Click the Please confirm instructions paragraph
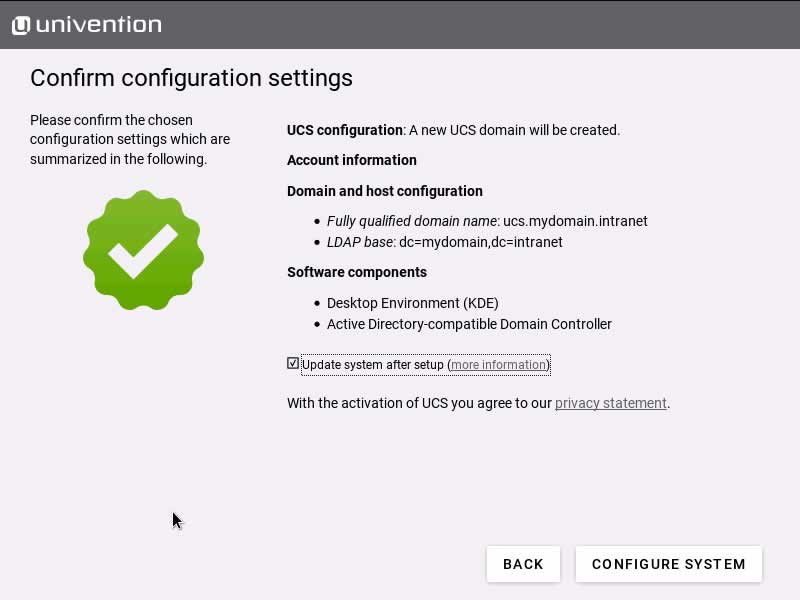 coord(130,139)
